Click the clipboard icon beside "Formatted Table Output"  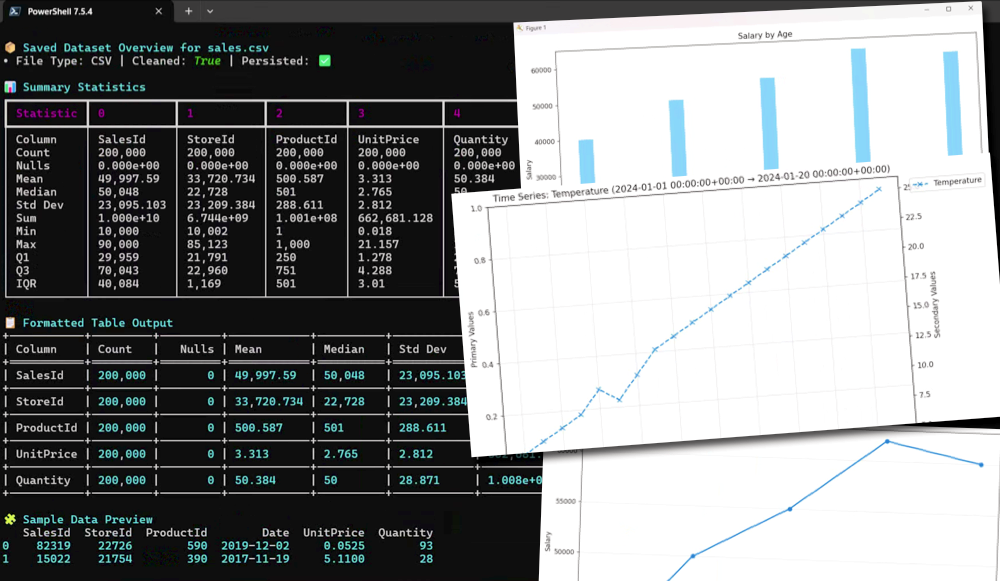coord(10,323)
